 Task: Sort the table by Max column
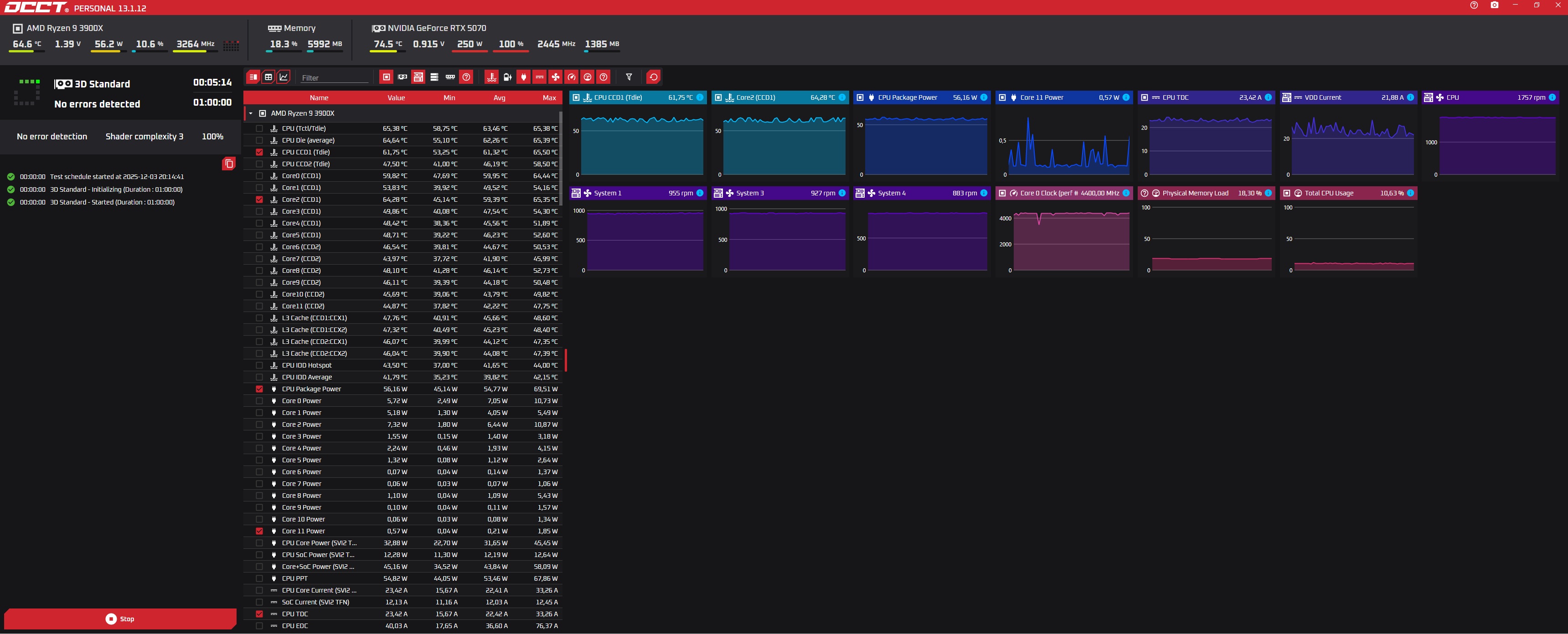(549, 98)
